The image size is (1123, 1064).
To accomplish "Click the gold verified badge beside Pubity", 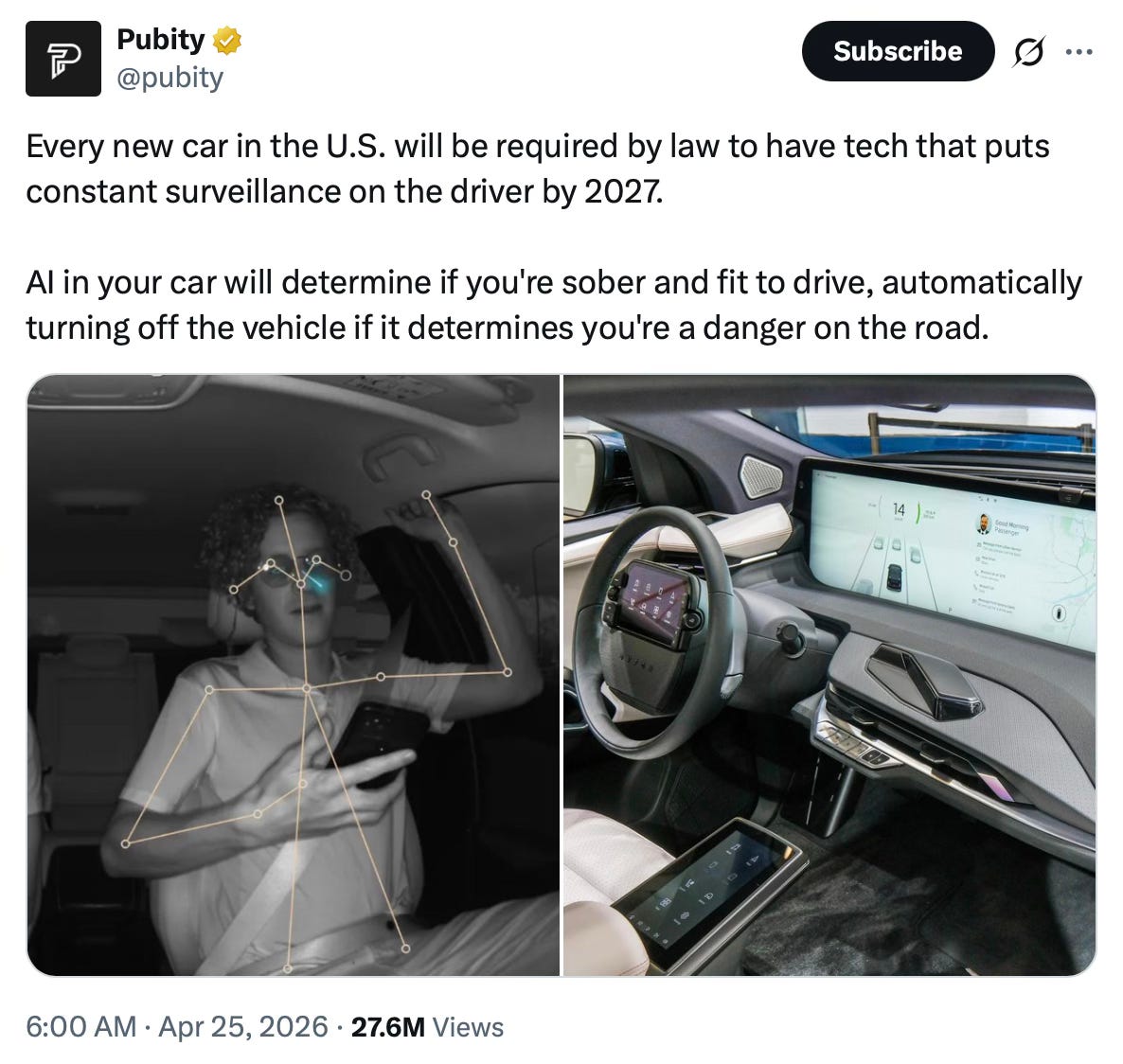I will tap(228, 40).
